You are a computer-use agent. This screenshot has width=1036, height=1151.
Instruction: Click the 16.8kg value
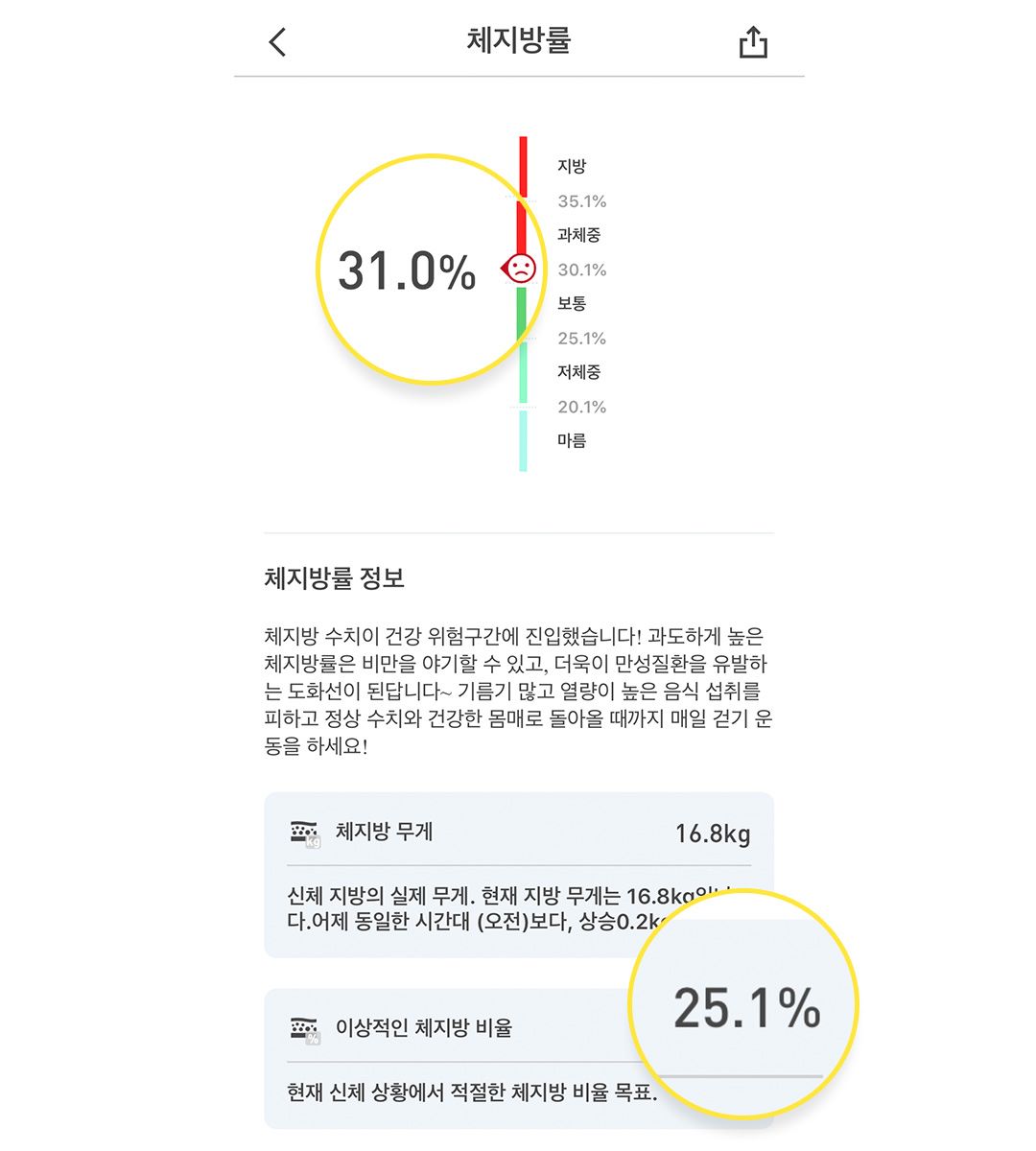tap(713, 834)
